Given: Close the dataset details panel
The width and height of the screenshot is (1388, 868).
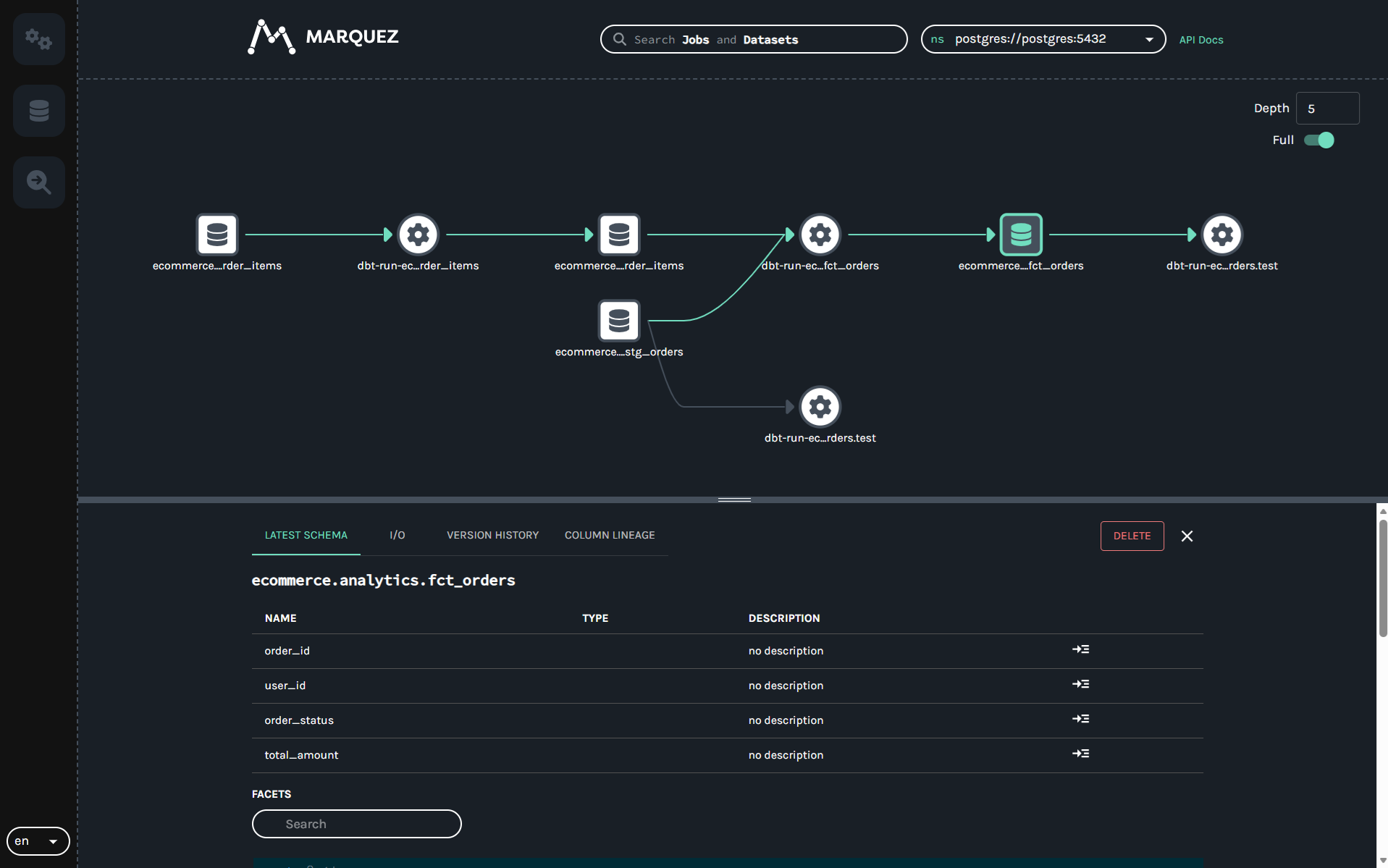Looking at the screenshot, I should 1187,536.
